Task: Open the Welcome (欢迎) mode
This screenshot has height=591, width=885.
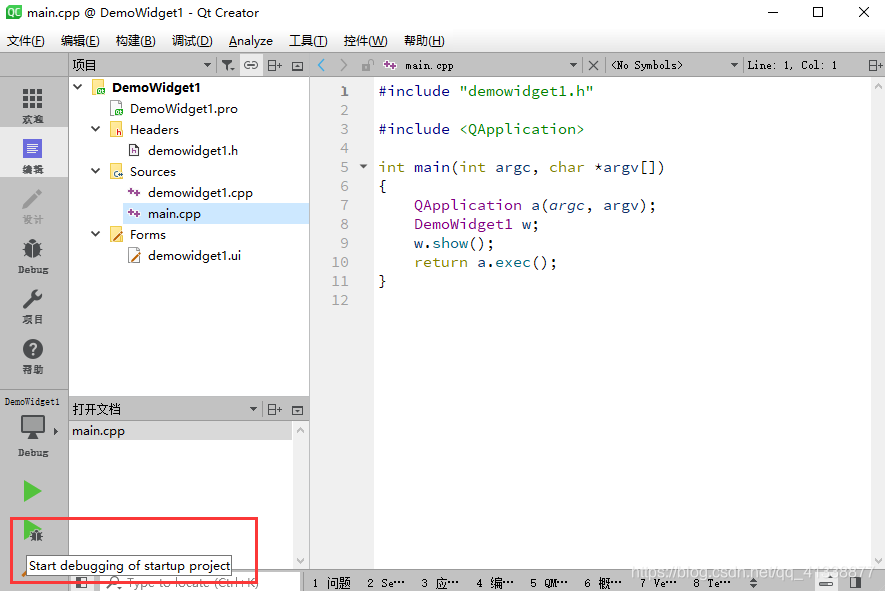Action: click(x=33, y=106)
